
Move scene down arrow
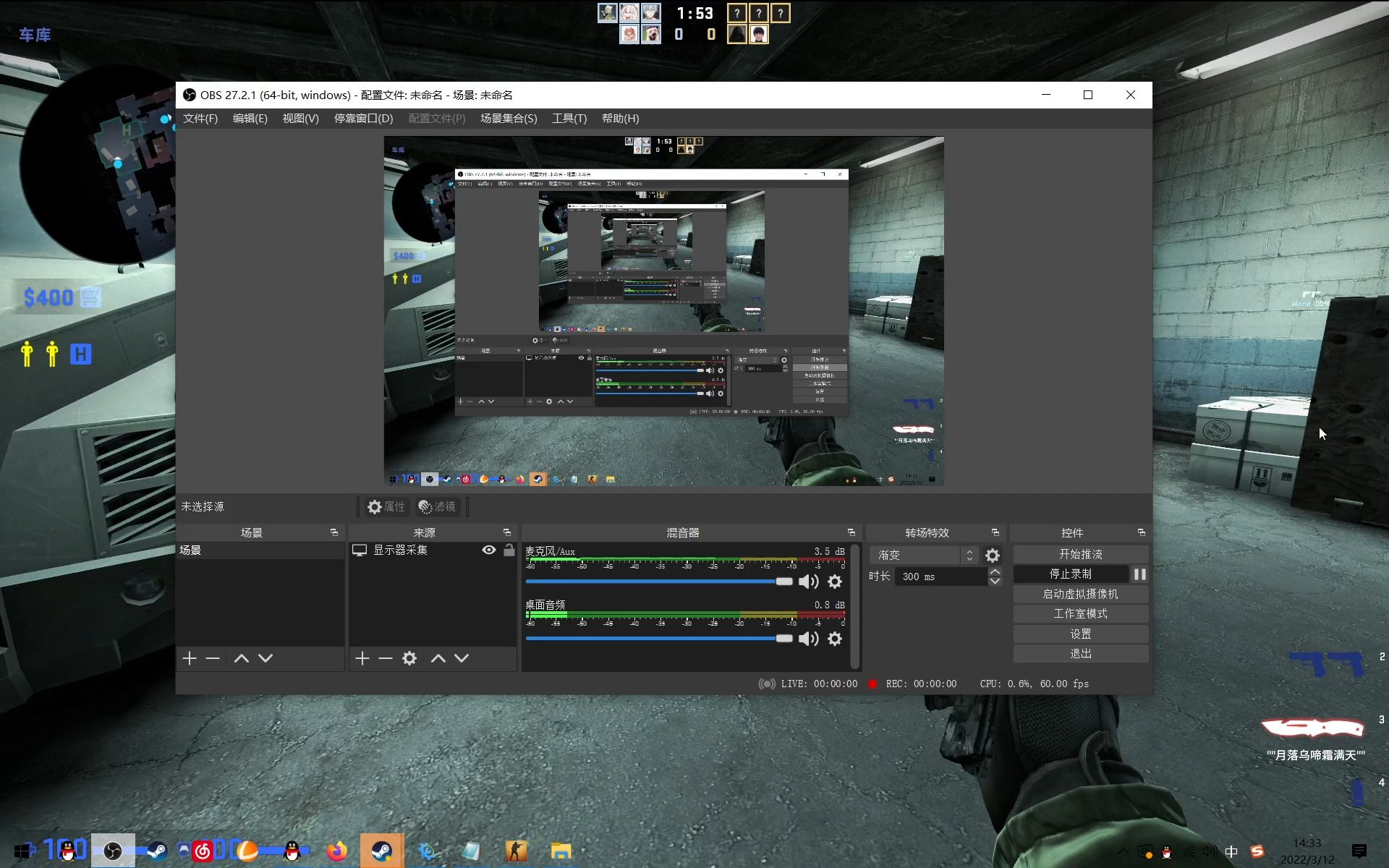pos(266,658)
